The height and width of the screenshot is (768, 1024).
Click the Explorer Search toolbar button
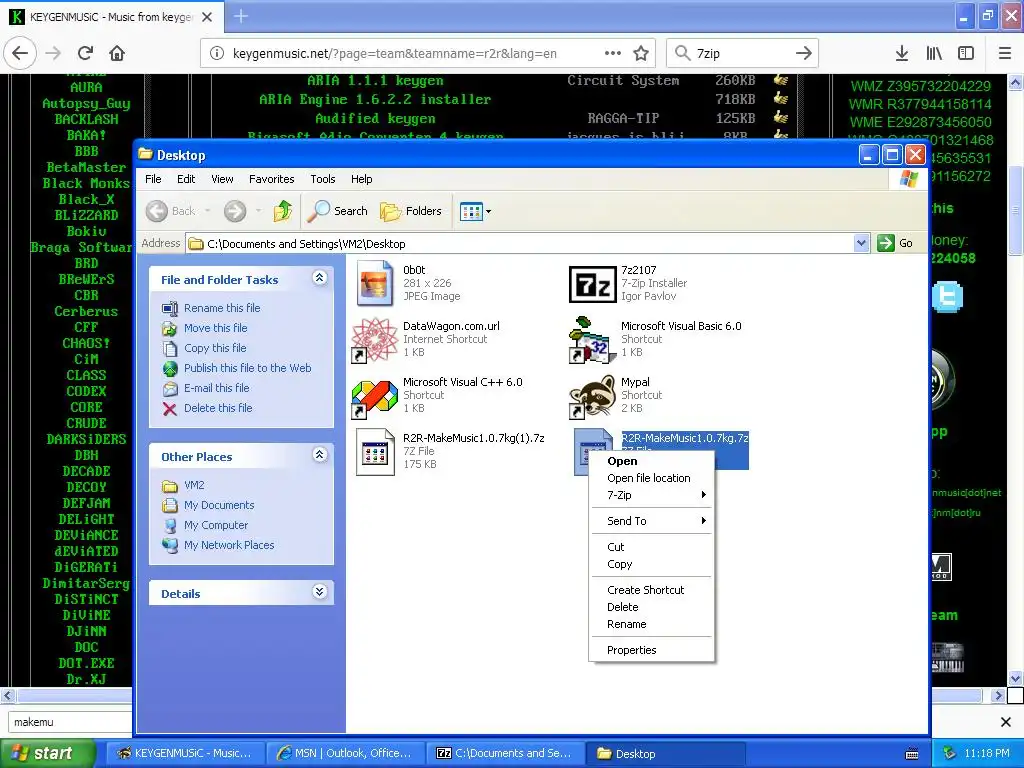(338, 211)
